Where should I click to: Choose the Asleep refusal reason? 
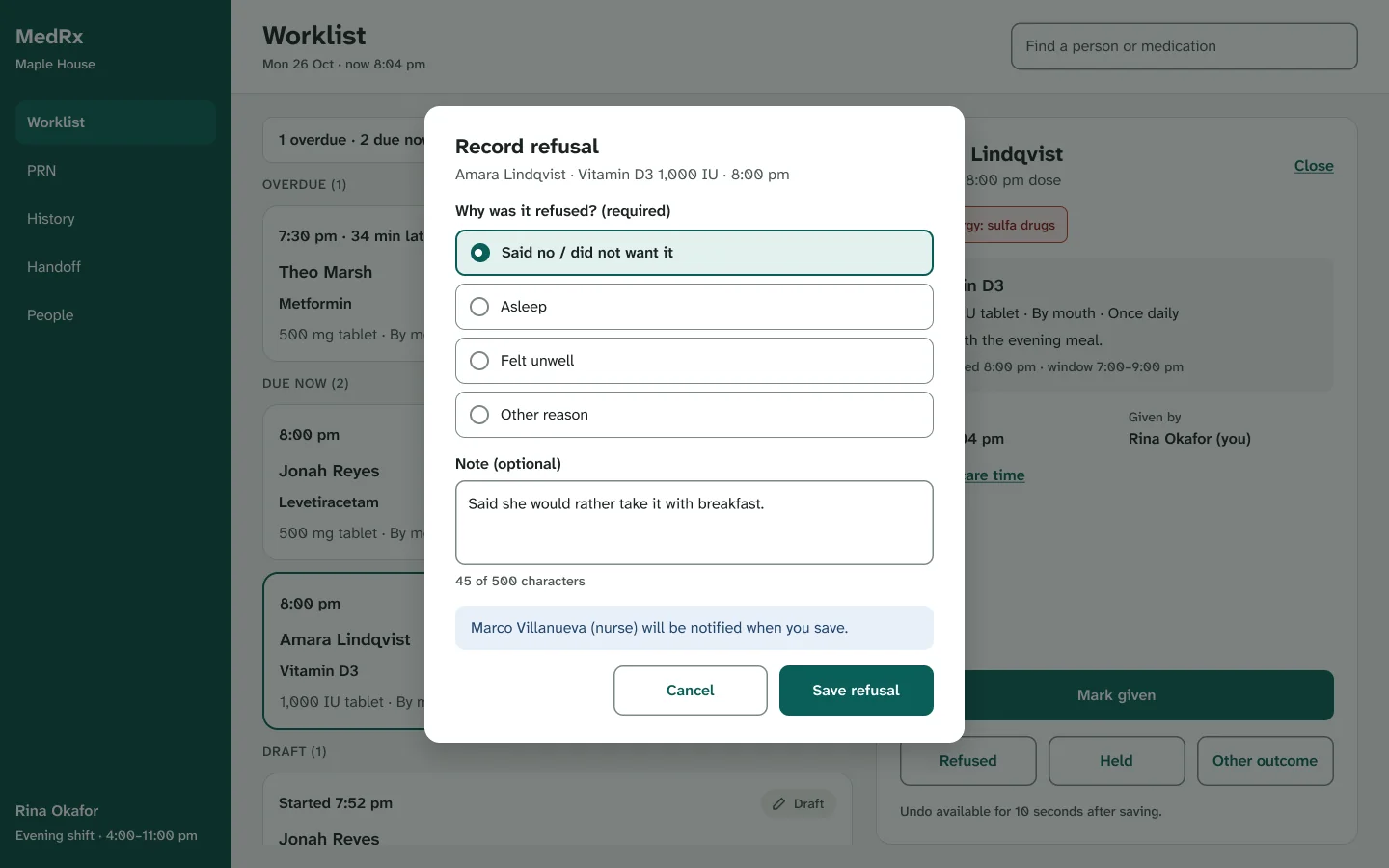pos(694,307)
